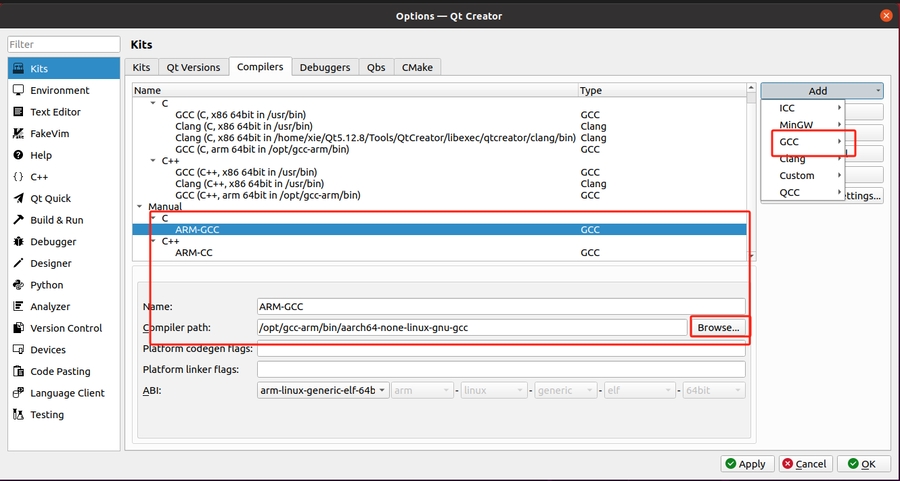Click the compiler Name input field

(x=500, y=306)
